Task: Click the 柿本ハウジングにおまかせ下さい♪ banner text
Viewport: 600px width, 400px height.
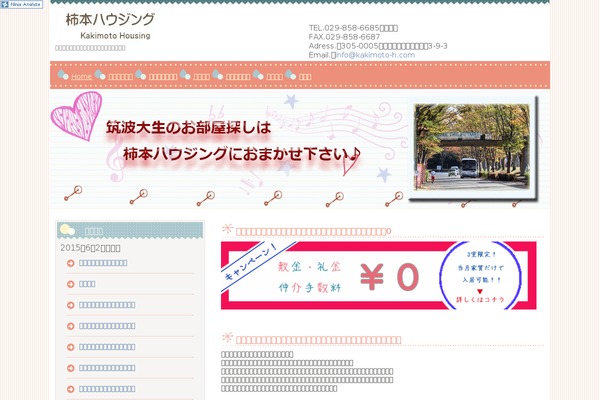Action: 242,155
